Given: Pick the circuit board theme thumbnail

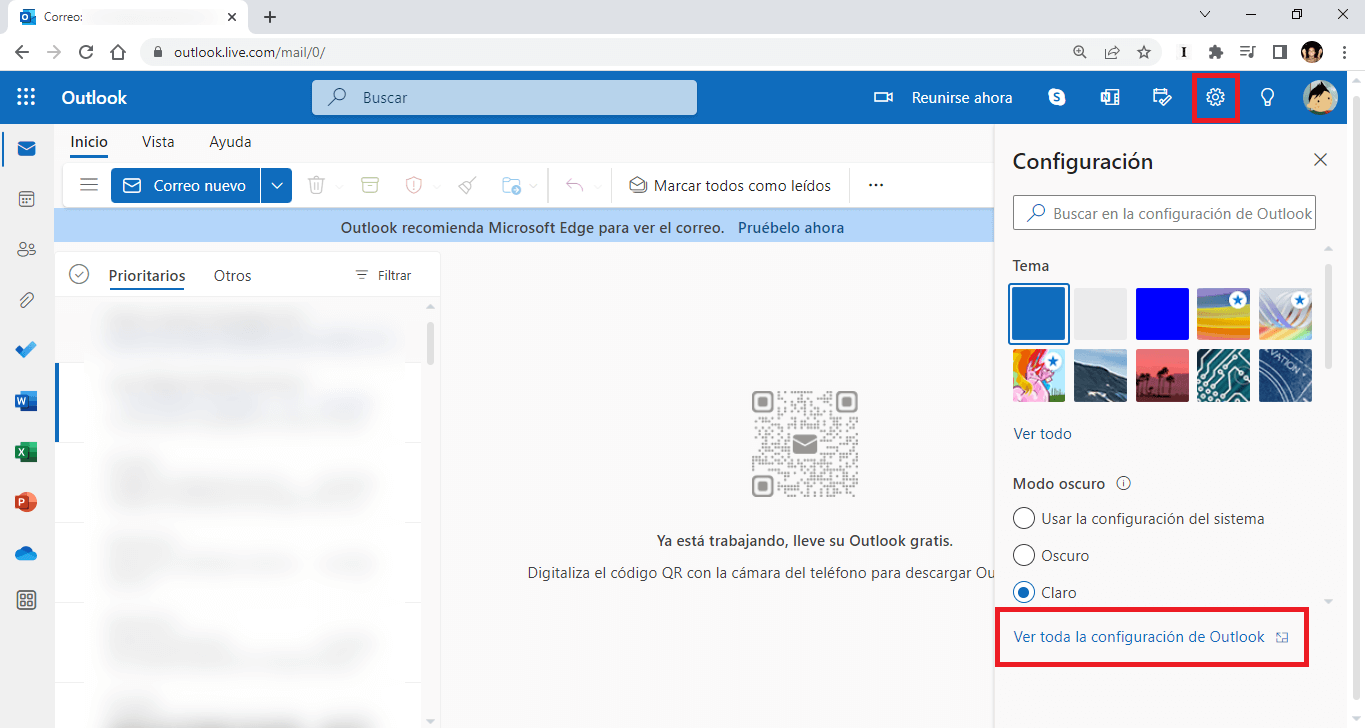Looking at the screenshot, I should [1224, 375].
